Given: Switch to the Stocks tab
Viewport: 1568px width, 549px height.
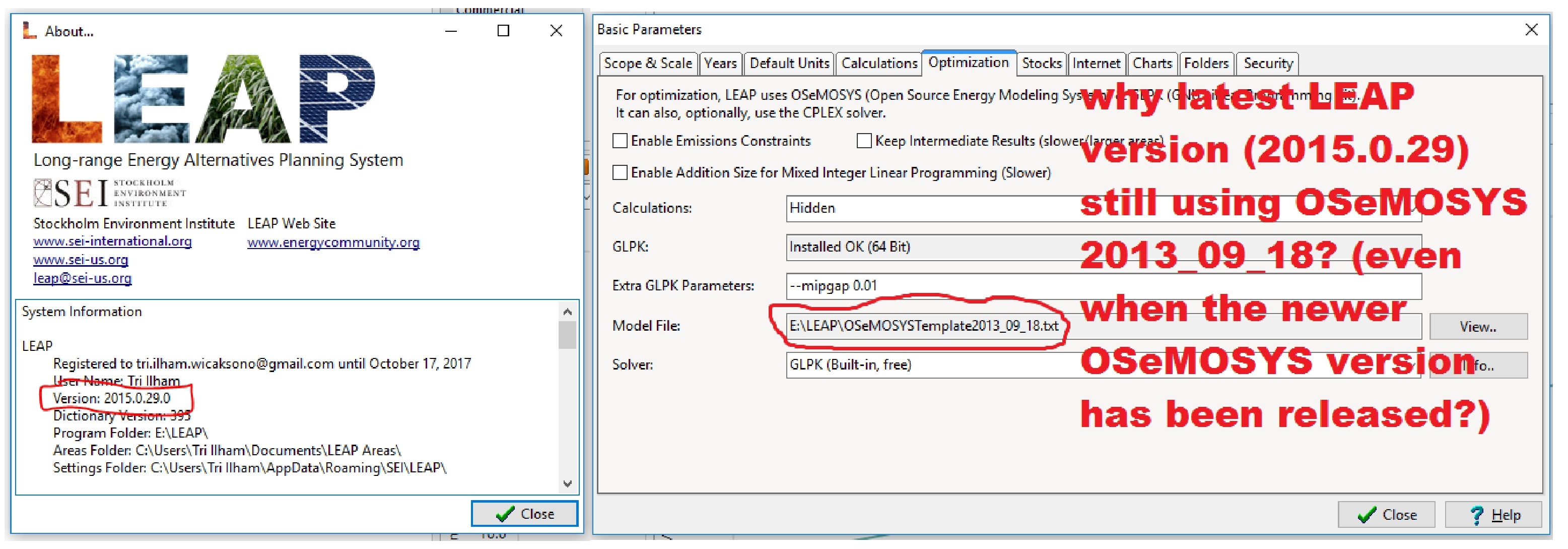Looking at the screenshot, I should coord(1042,64).
